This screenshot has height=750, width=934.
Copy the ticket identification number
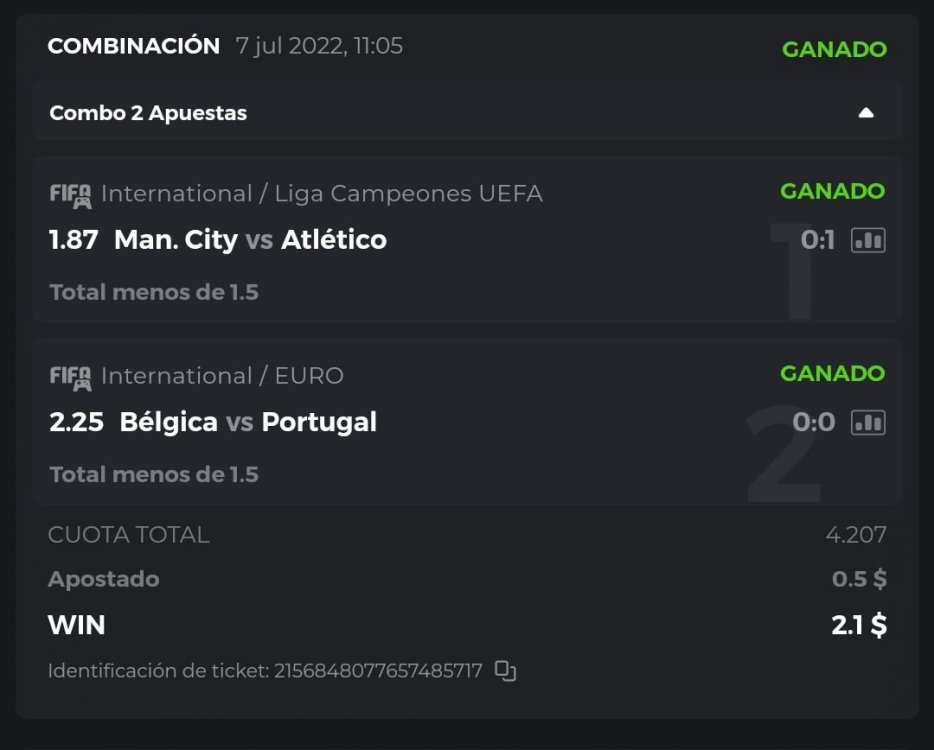point(506,671)
